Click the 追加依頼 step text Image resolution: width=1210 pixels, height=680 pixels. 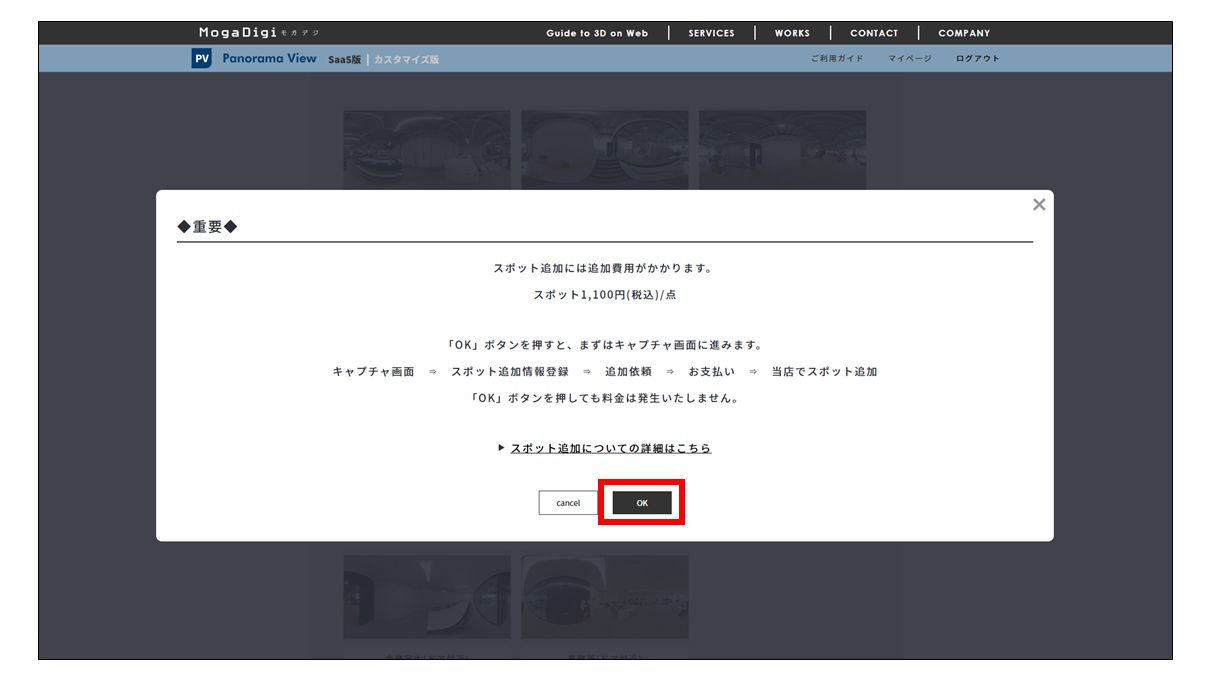point(628,371)
